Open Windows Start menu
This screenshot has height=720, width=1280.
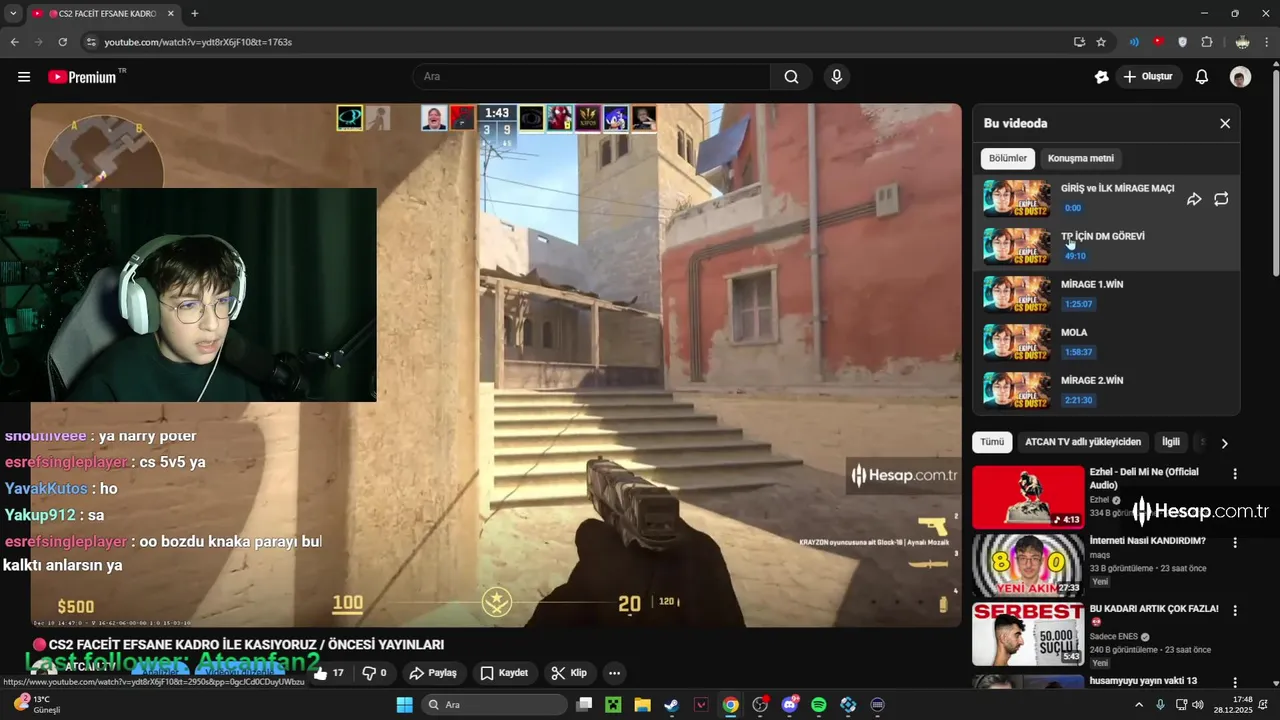click(x=404, y=705)
